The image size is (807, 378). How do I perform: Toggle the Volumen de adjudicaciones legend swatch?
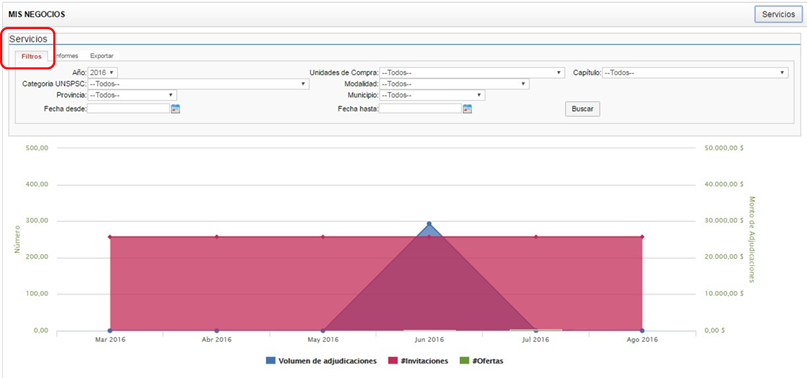[x=271, y=361]
